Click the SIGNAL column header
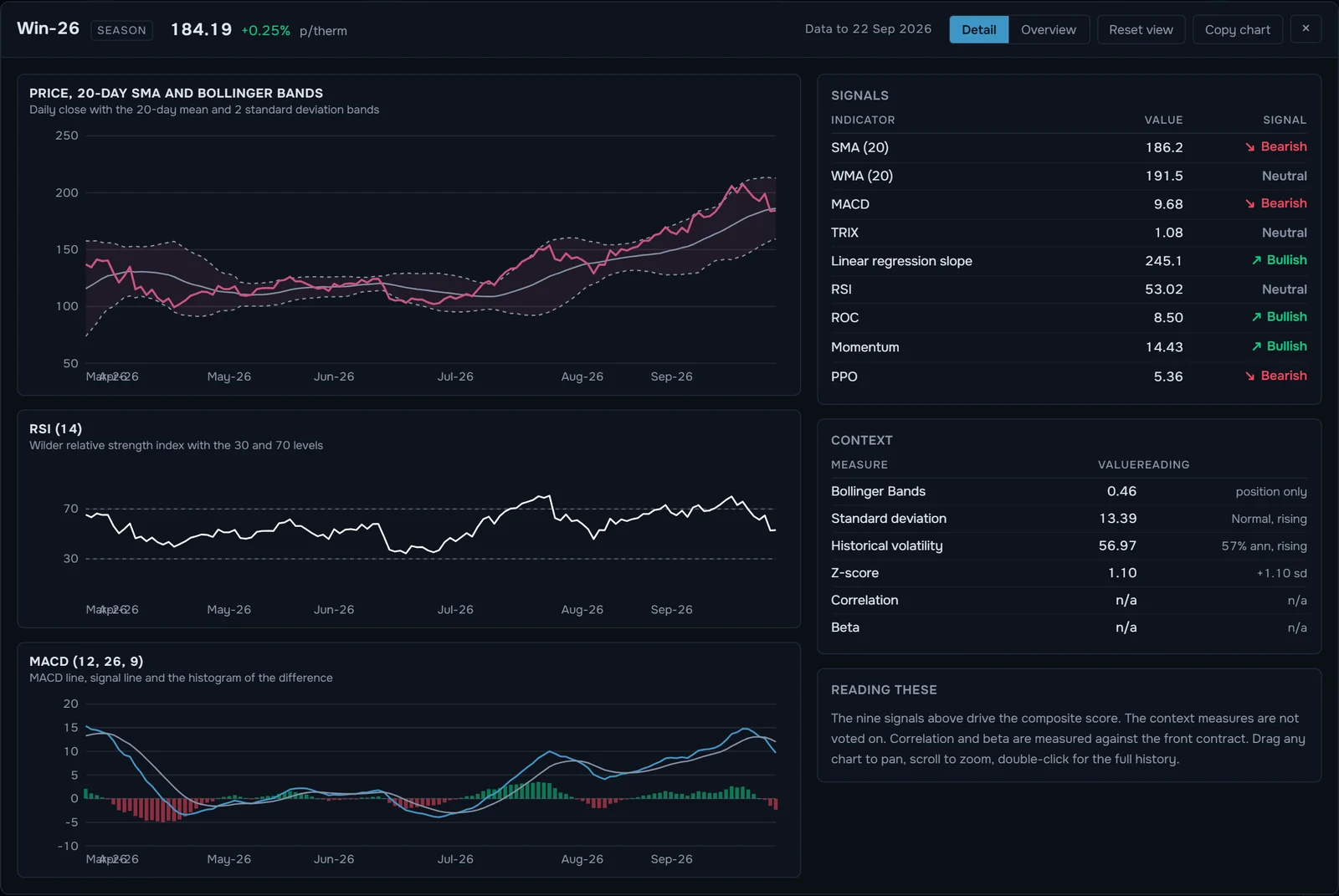1339x896 pixels. [1285, 120]
